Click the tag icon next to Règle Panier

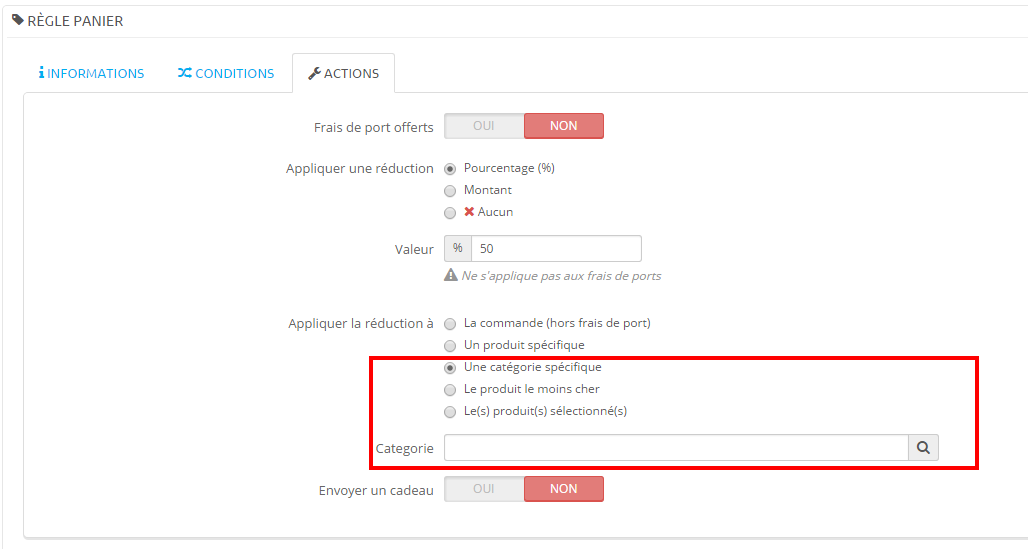pyautogui.click(x=18, y=20)
